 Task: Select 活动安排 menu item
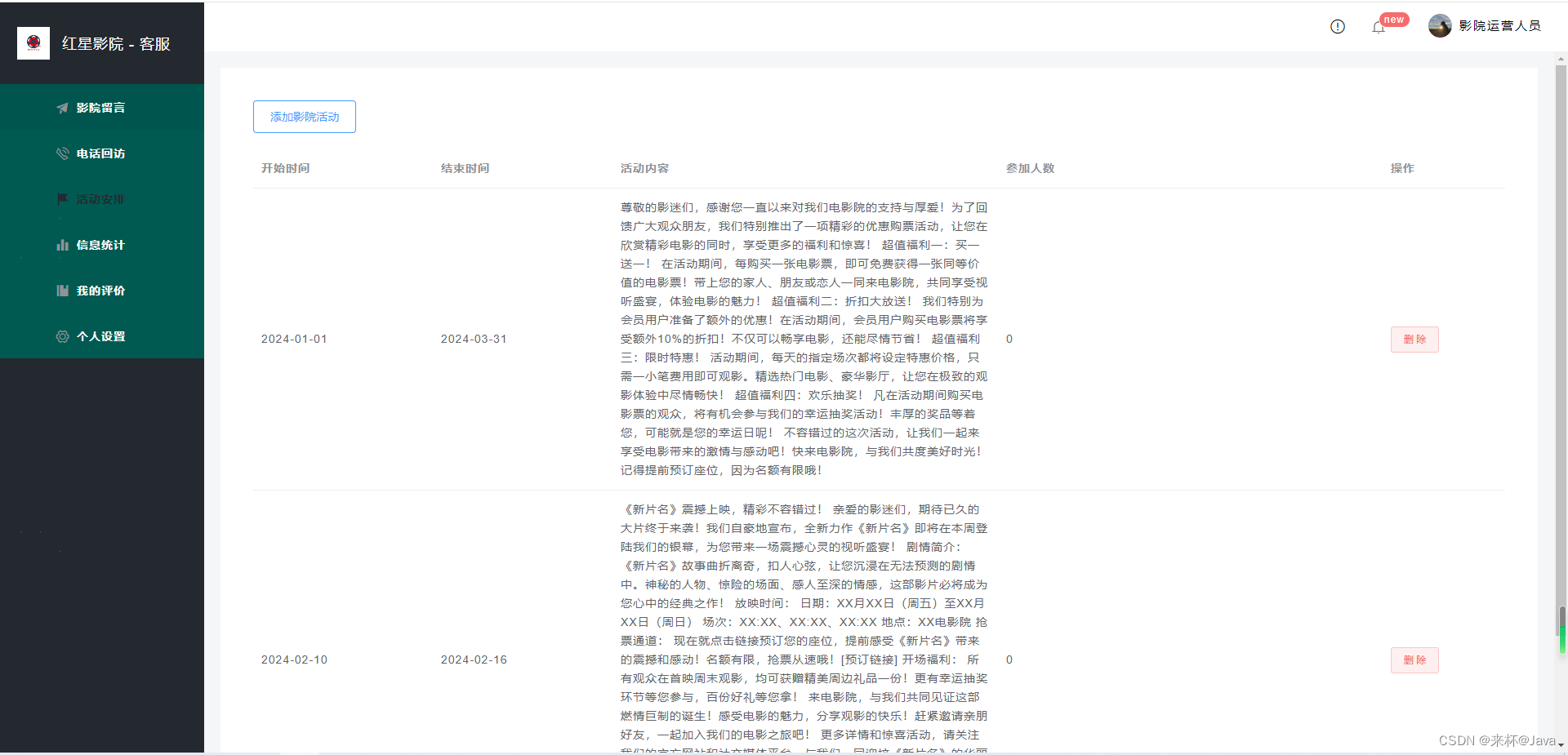[102, 199]
